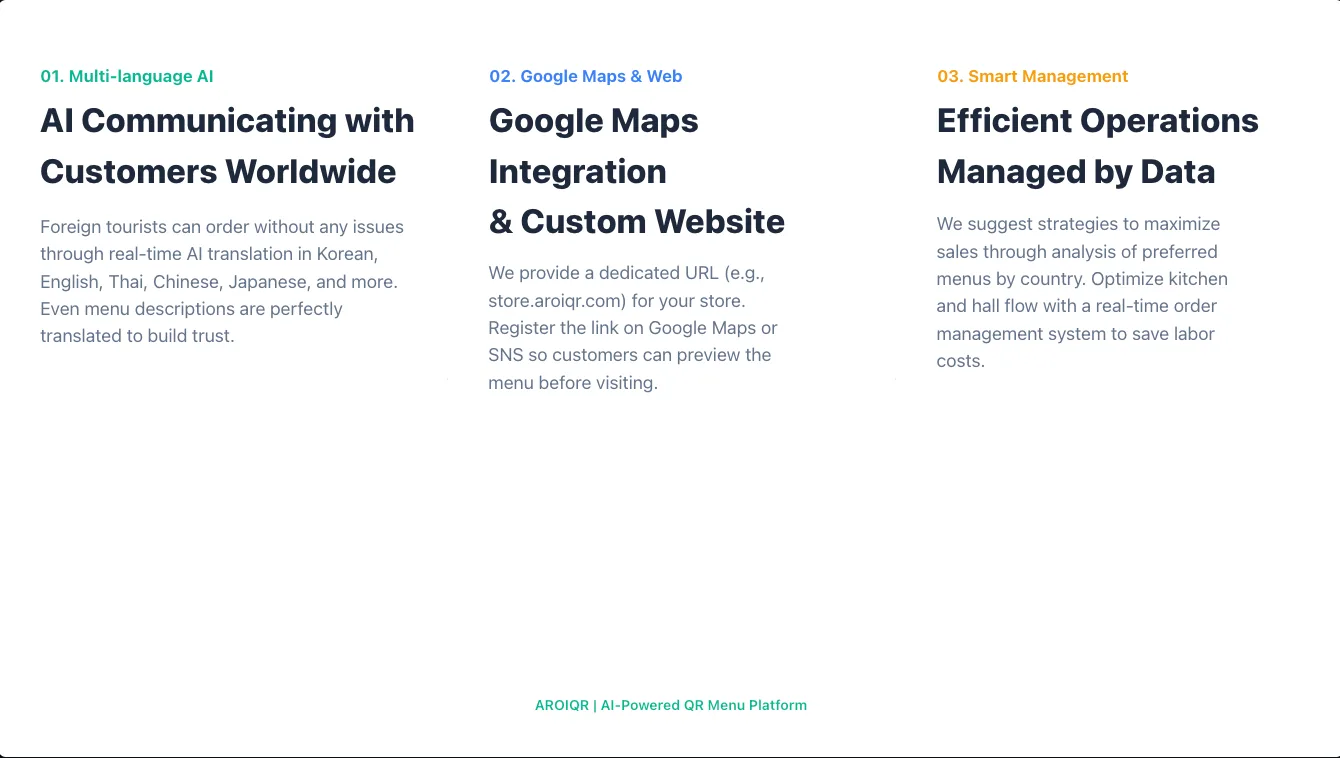Click the footer "AROIQR | AI-Powered QR Menu Platform"
1340x758 pixels.
point(670,705)
